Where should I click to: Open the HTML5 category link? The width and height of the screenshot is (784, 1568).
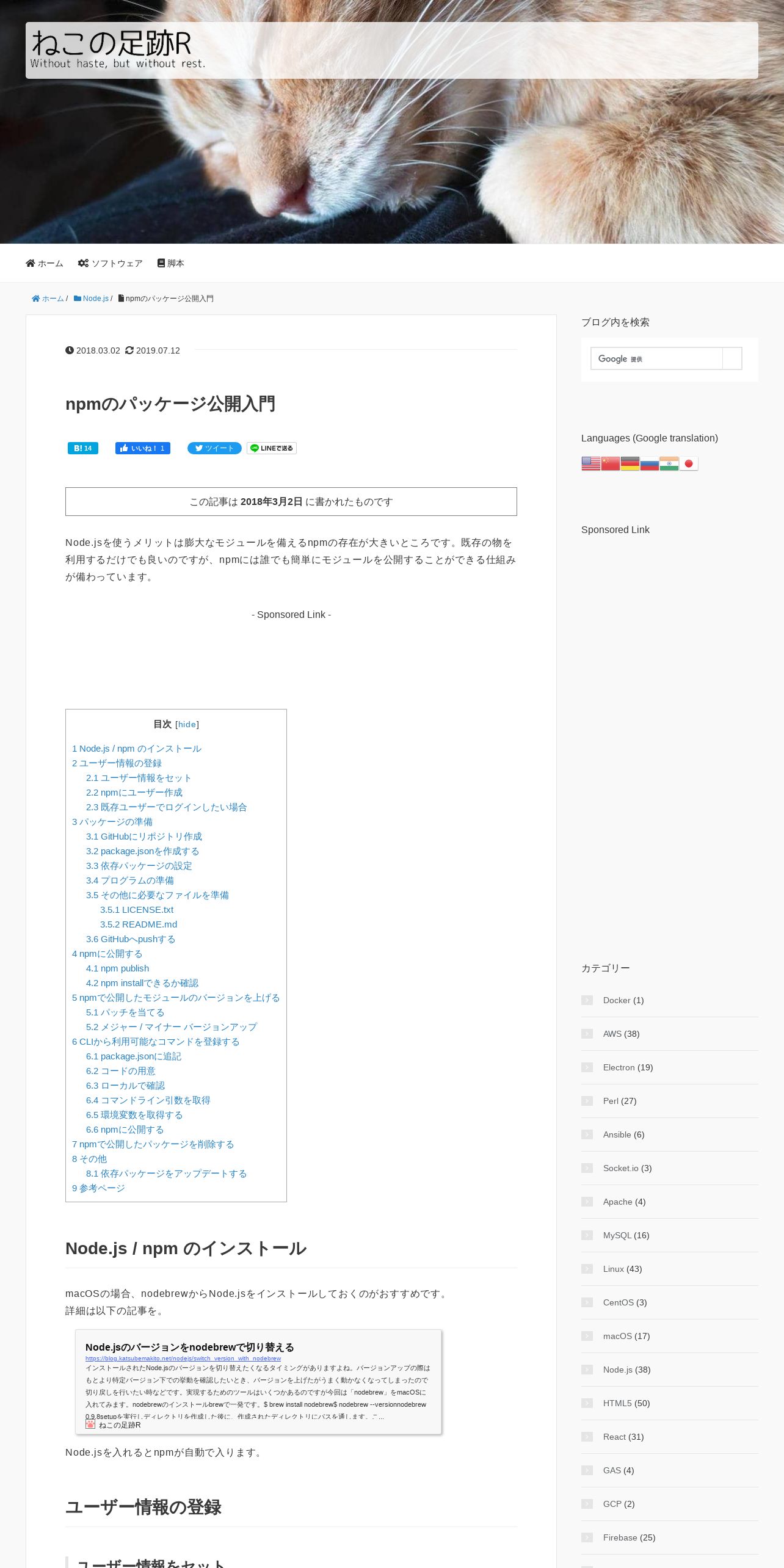[x=618, y=1403]
